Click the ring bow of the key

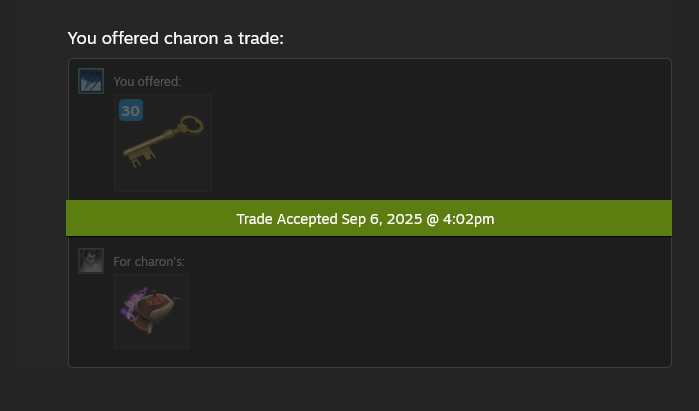(x=192, y=125)
